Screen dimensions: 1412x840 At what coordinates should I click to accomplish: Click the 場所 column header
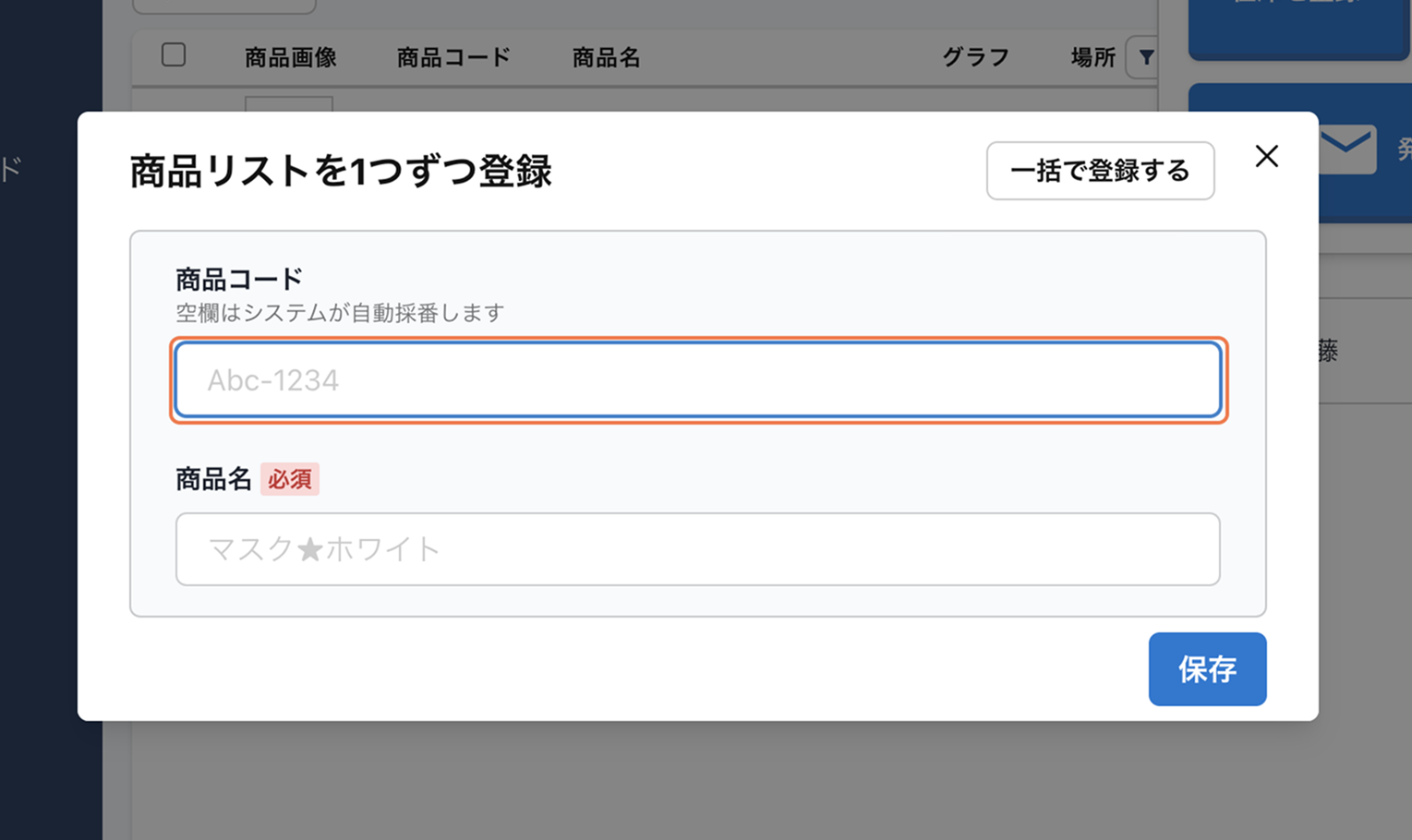(x=1092, y=58)
